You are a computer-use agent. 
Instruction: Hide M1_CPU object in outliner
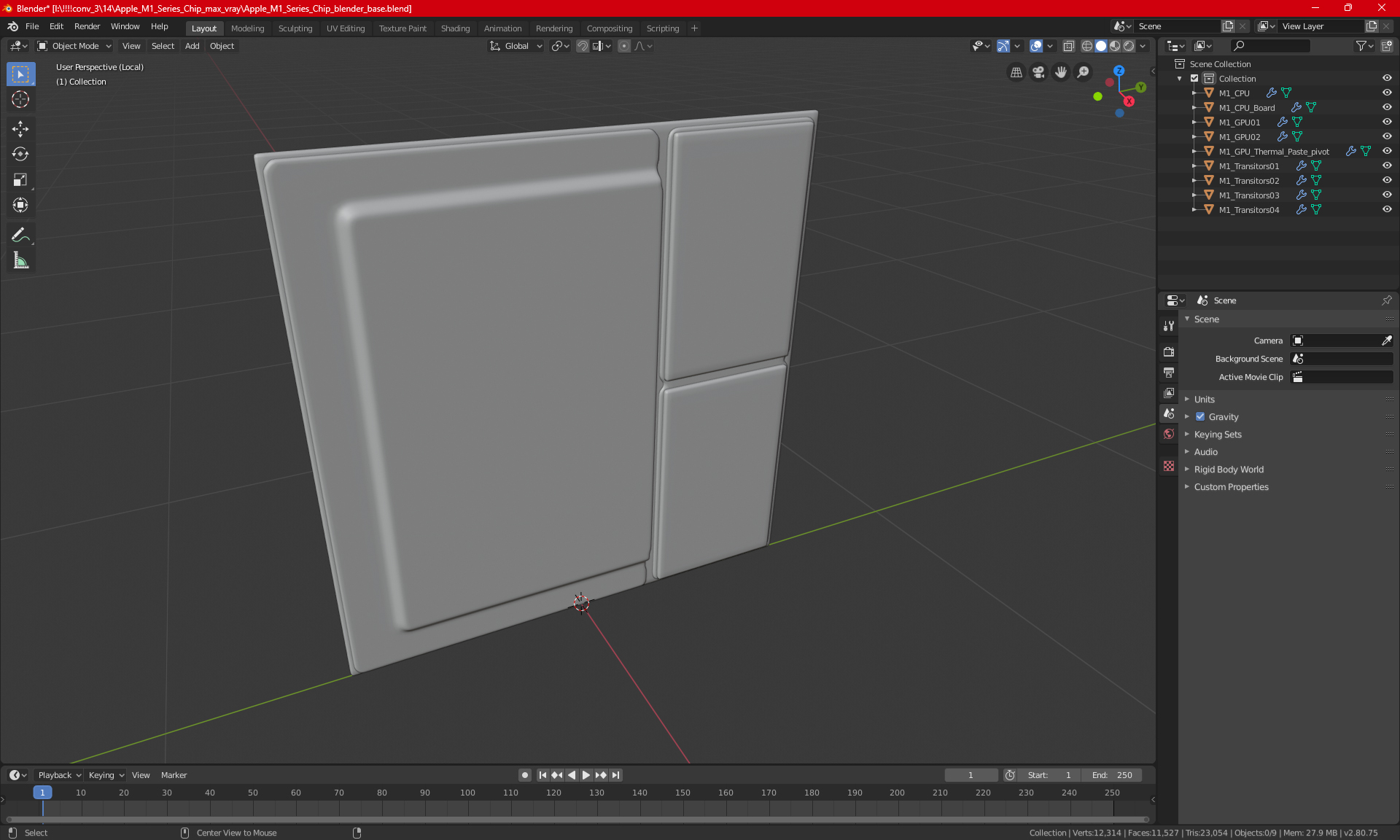1387,93
